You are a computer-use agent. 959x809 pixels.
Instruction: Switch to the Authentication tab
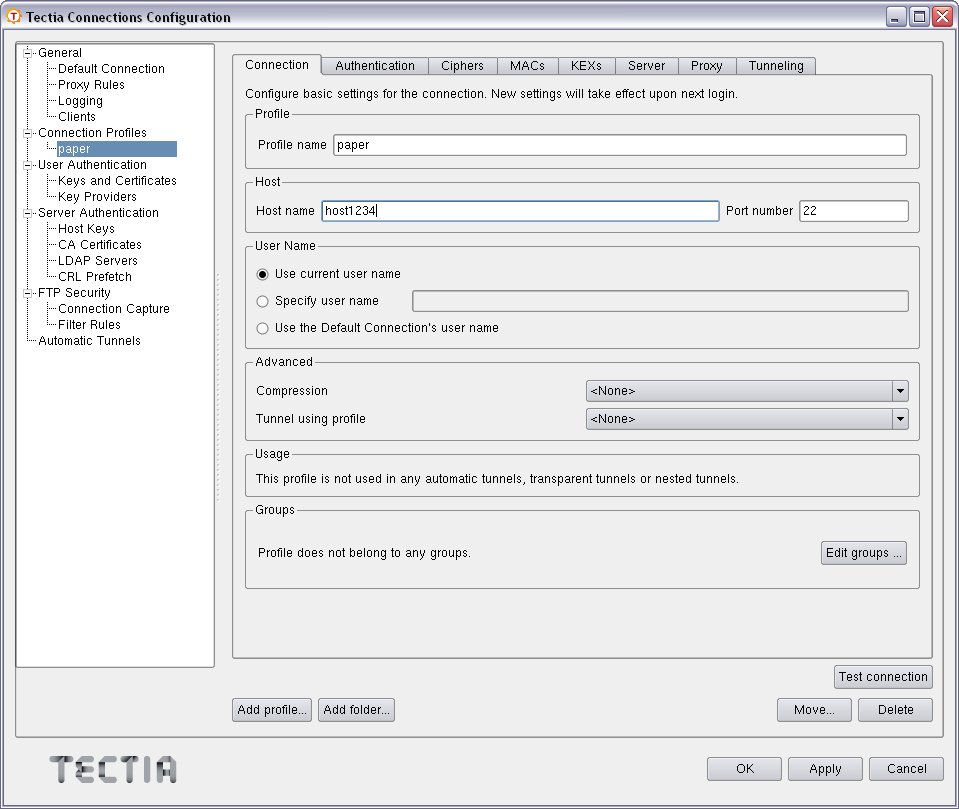coord(374,65)
